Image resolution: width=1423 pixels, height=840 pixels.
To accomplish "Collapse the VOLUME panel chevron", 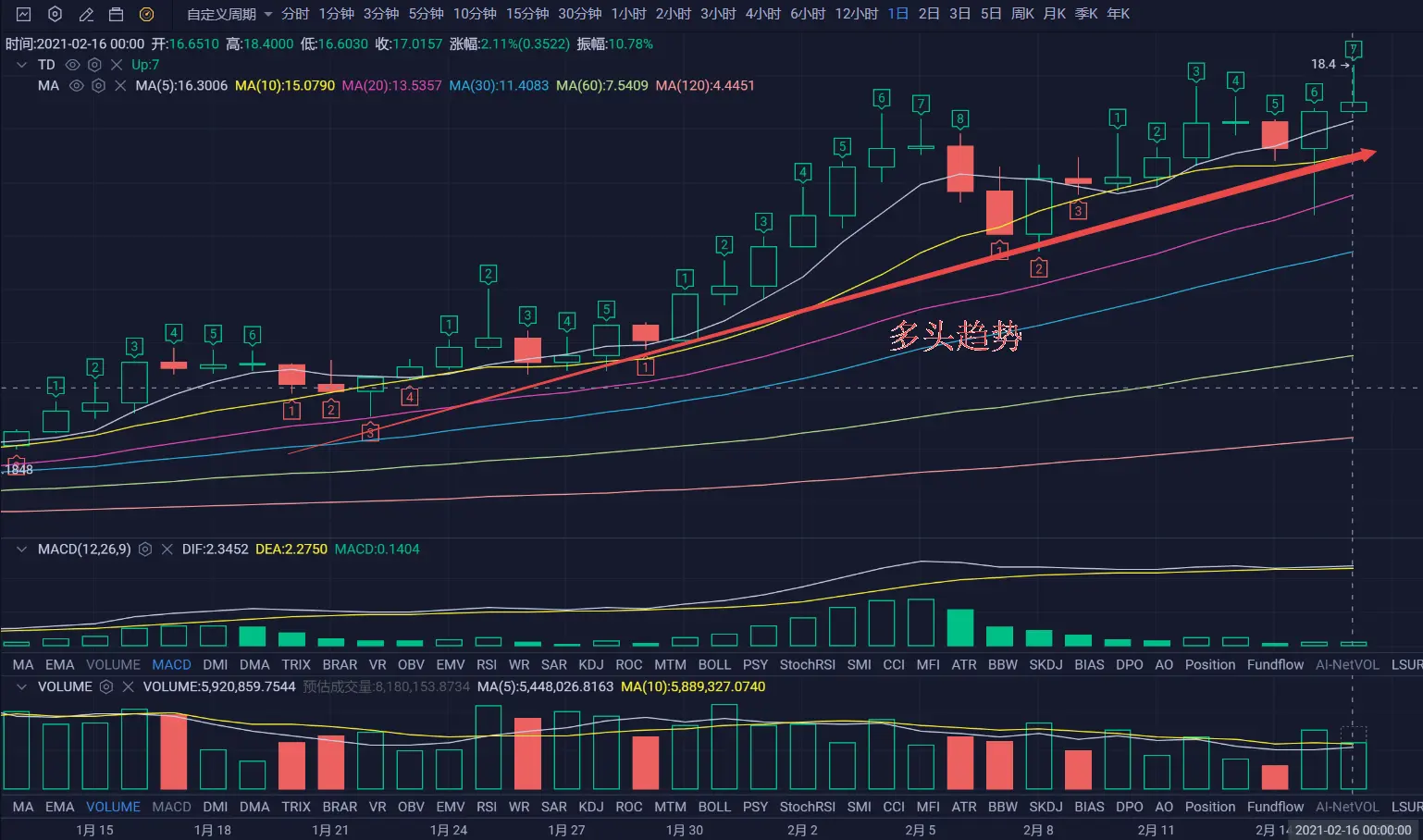I will pos(21,686).
